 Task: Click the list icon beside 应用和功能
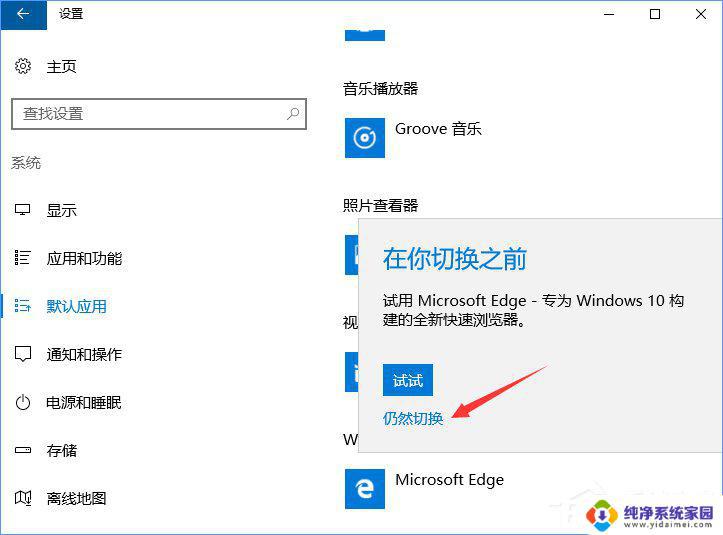(x=22, y=258)
